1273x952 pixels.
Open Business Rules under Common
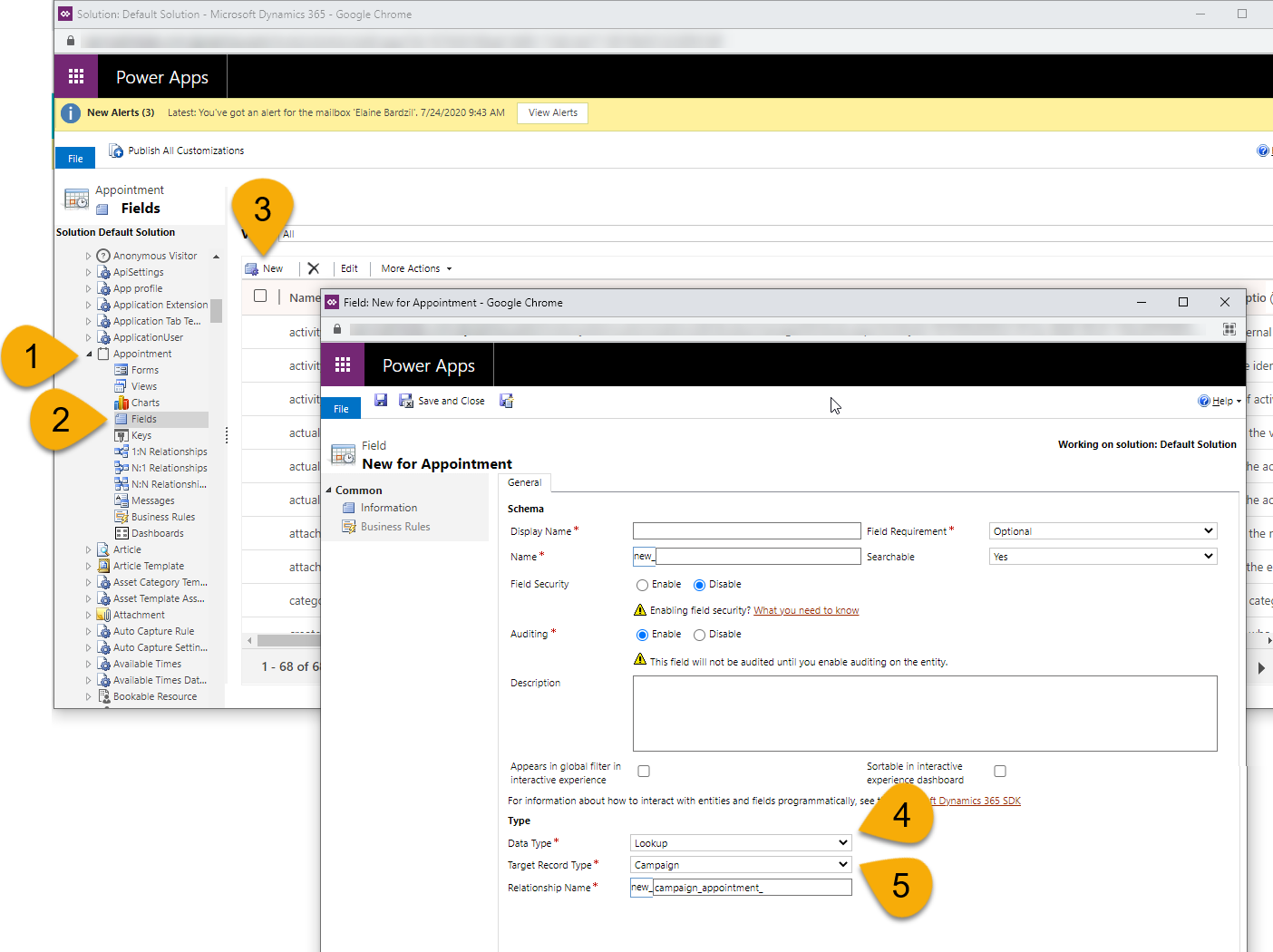pyautogui.click(x=395, y=527)
